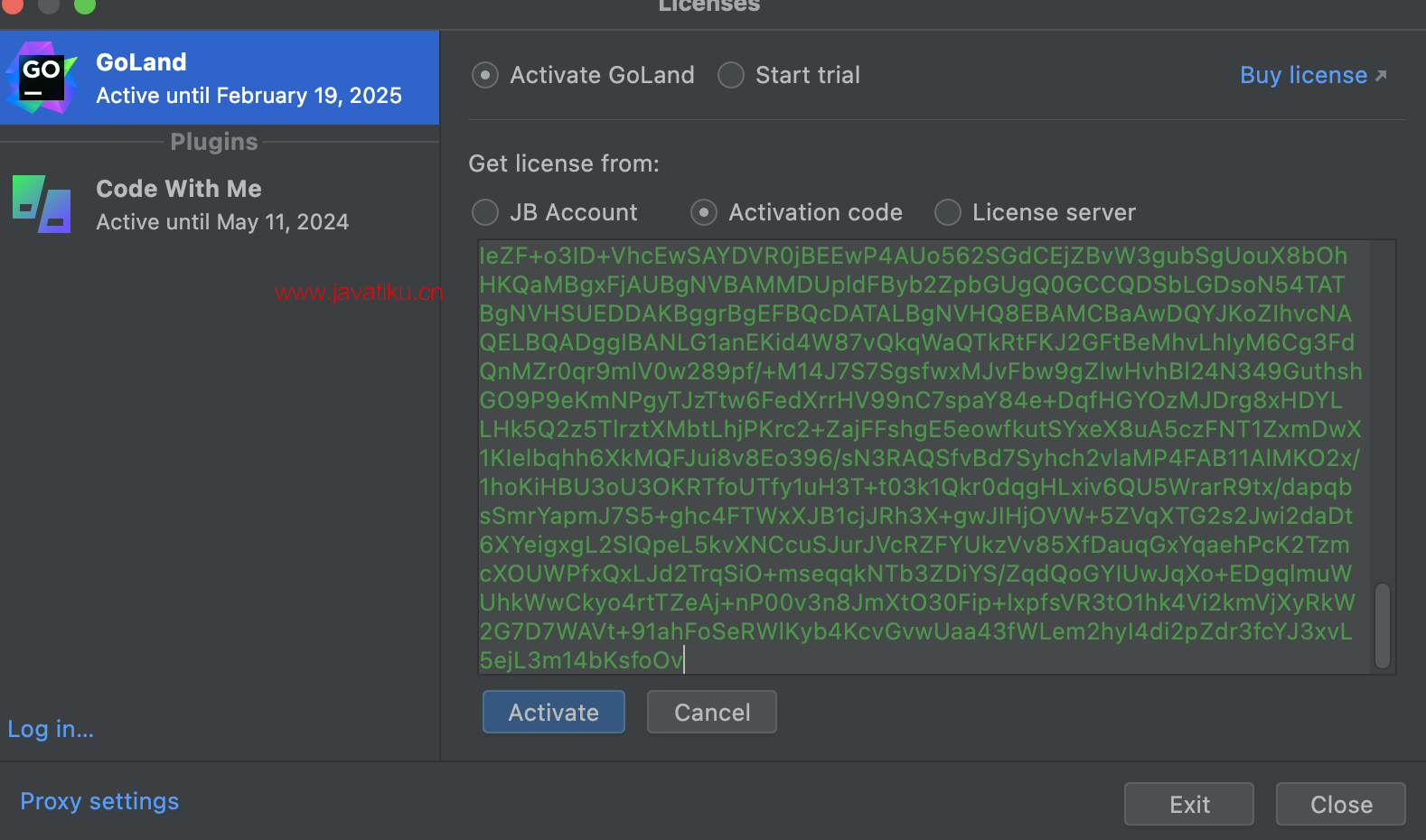Open the Buy license link

(x=1313, y=75)
